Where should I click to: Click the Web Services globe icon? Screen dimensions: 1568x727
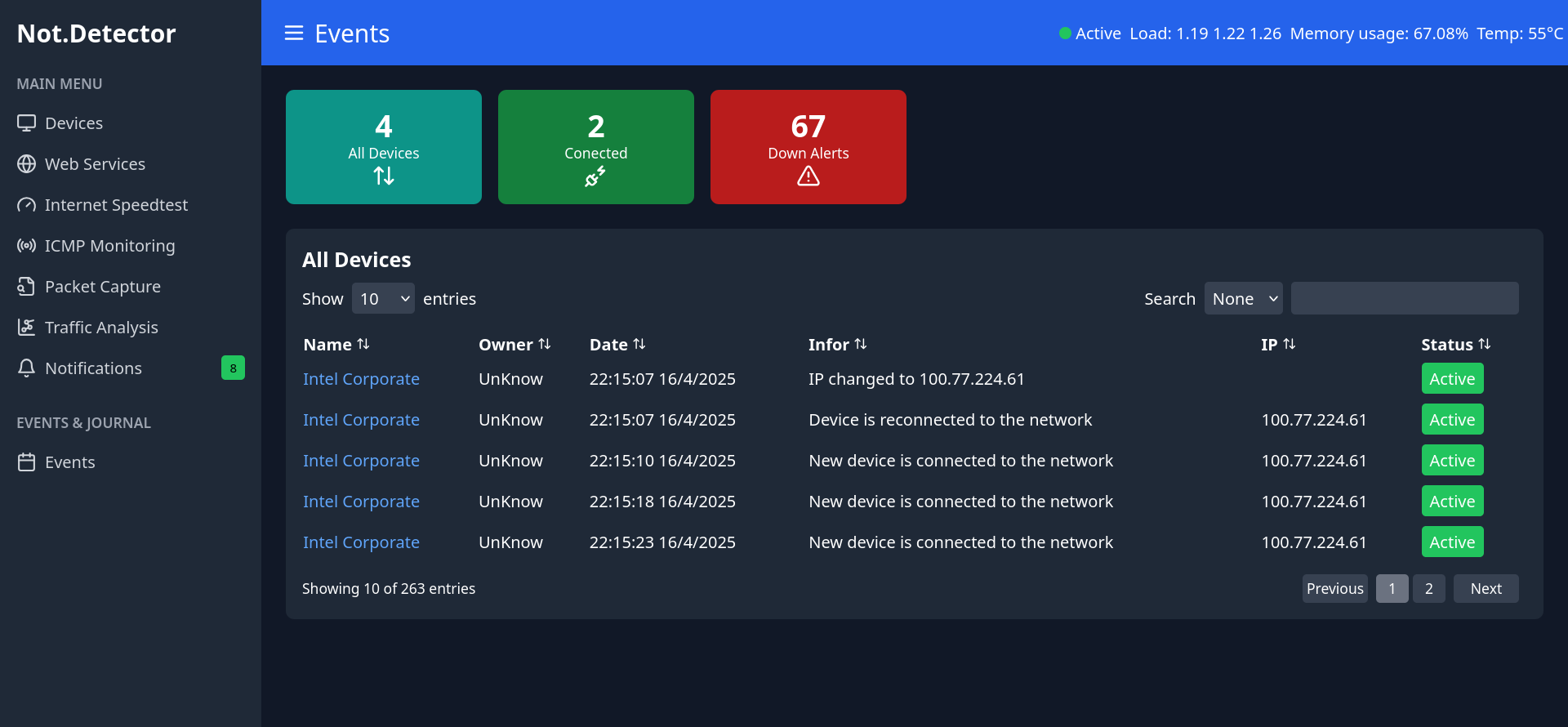[26, 163]
